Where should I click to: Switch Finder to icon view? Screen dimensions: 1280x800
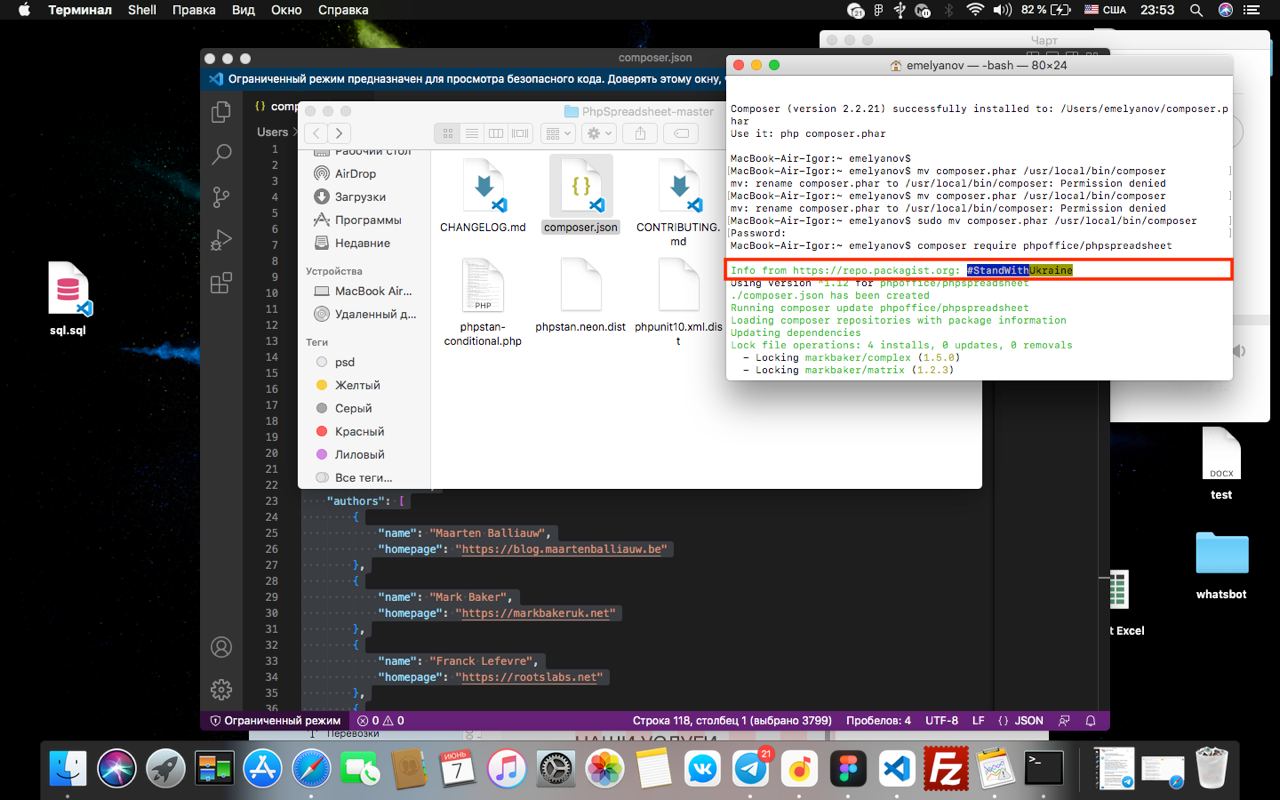tap(447, 133)
